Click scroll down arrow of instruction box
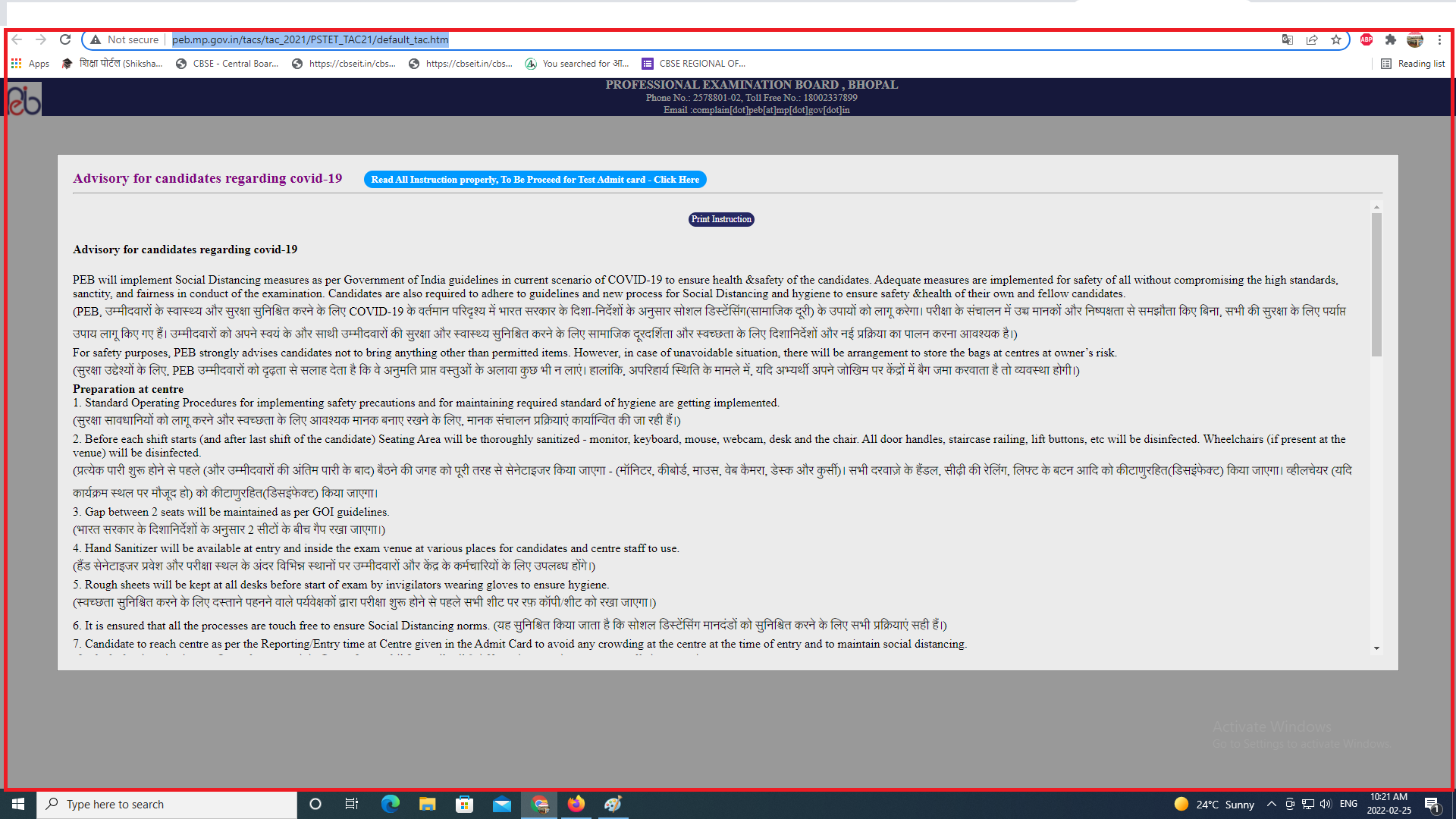Image resolution: width=1456 pixels, height=819 pixels. tap(1376, 648)
